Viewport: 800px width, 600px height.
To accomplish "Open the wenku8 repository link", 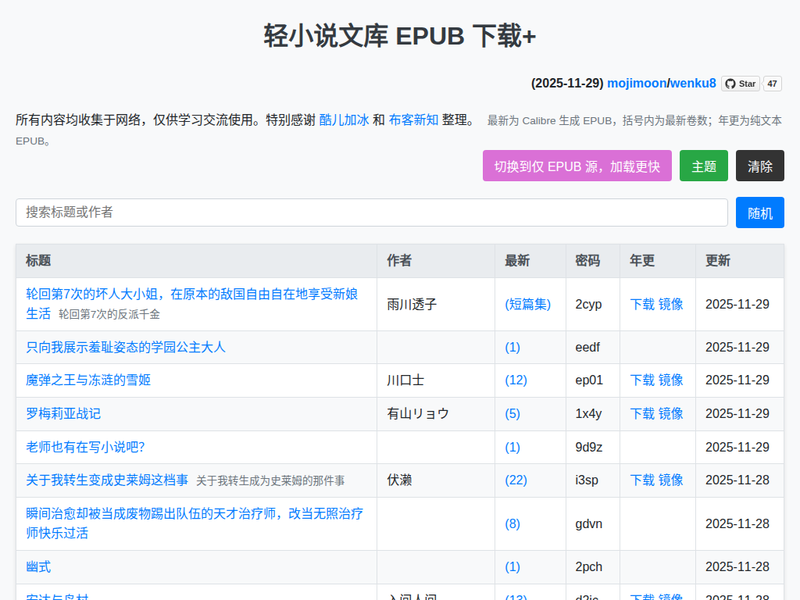I will coord(693,83).
